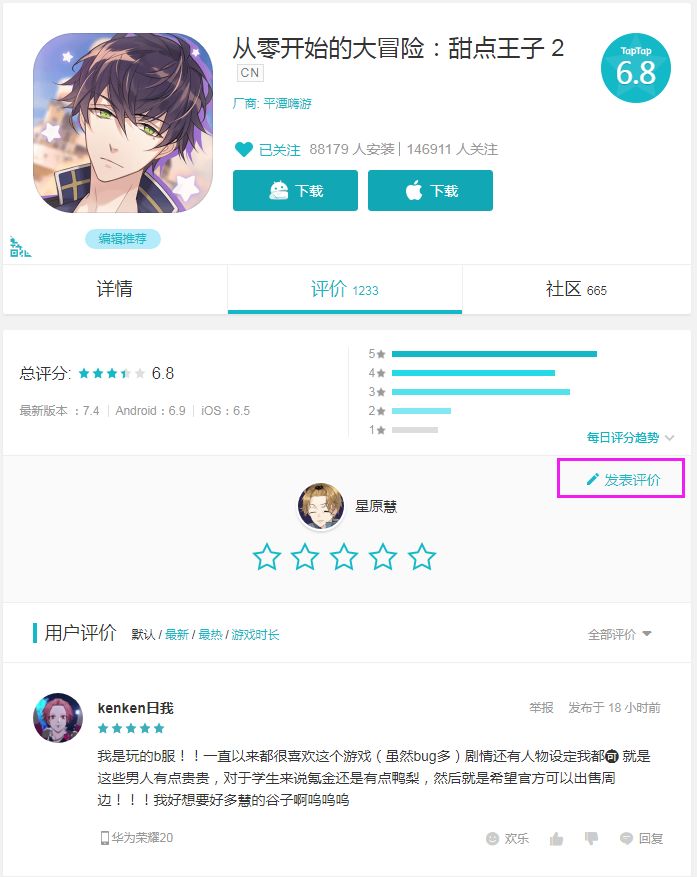
Task: Open the 全部评价 filter dropdown
Action: click(x=620, y=634)
